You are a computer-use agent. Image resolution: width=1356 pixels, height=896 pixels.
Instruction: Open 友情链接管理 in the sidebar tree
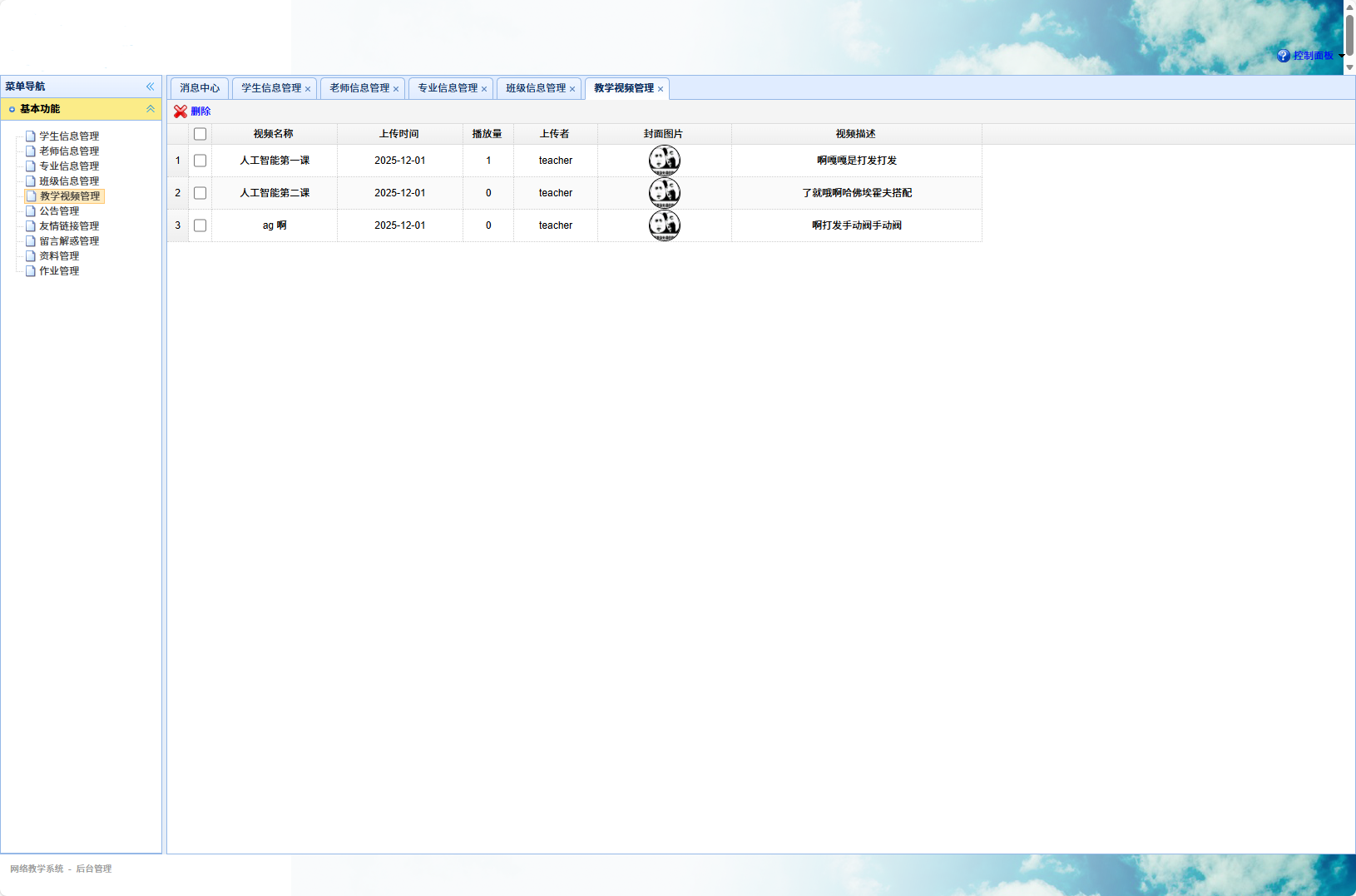click(x=69, y=226)
